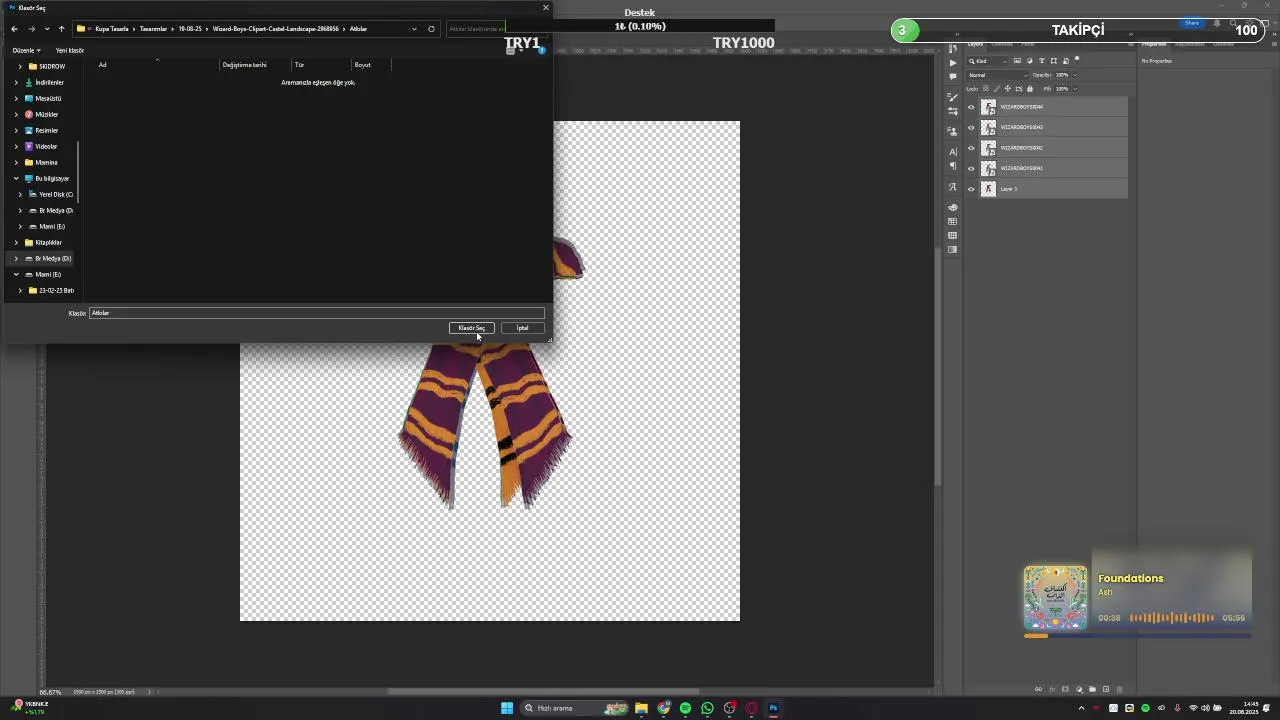The width and height of the screenshot is (1280, 720).
Task: Expand Müzikler tree node
Action: click(16, 114)
